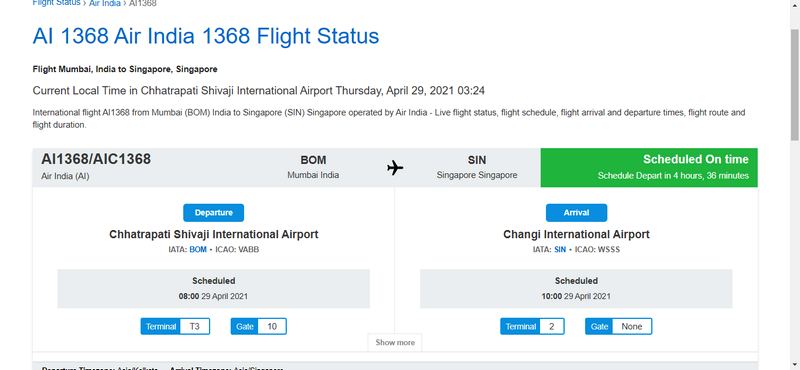Click the departure Terminal T3 badge
Viewport: 800px width, 370px height.
[175, 327]
